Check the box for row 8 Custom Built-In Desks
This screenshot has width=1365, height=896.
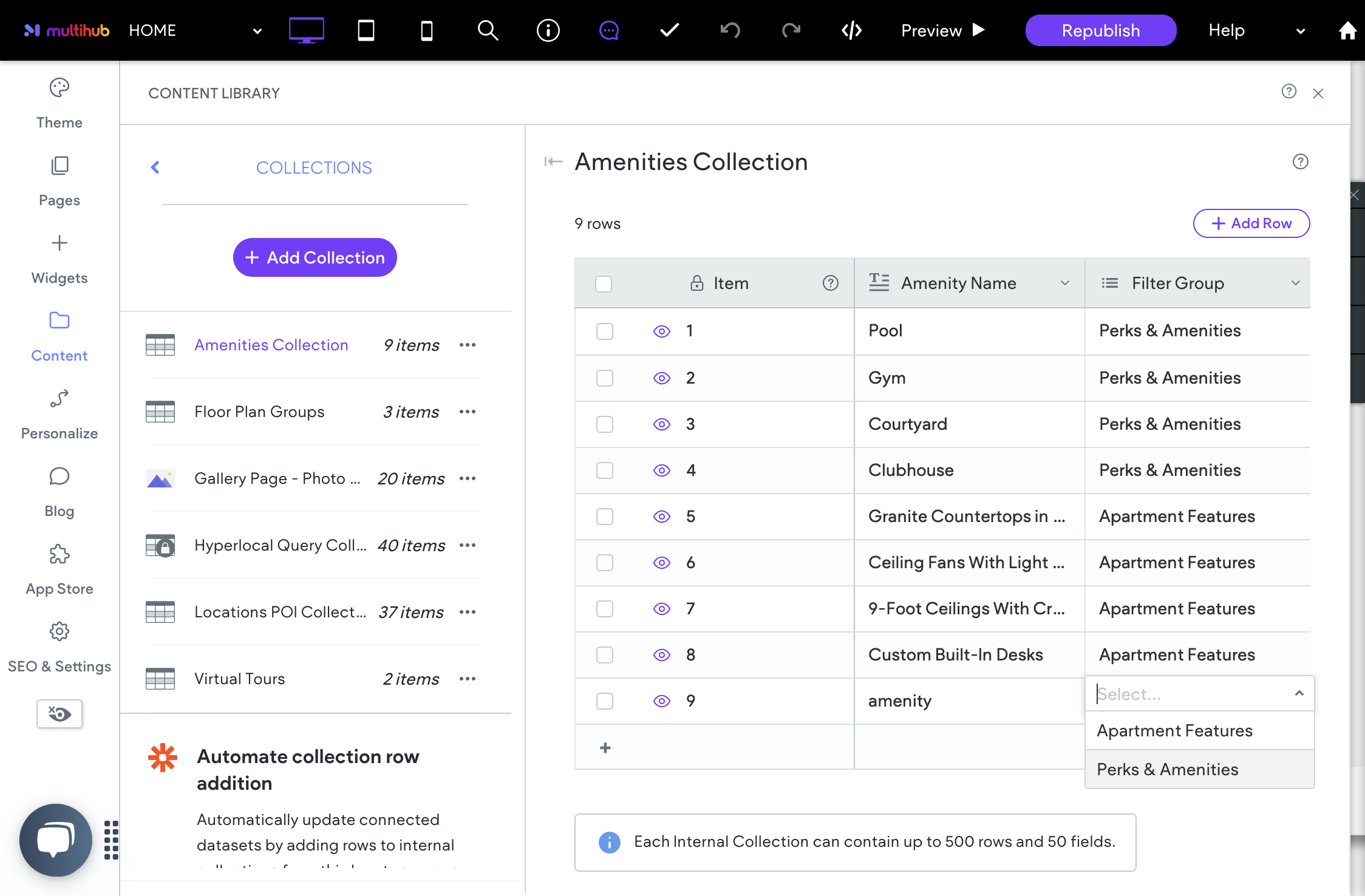point(605,655)
